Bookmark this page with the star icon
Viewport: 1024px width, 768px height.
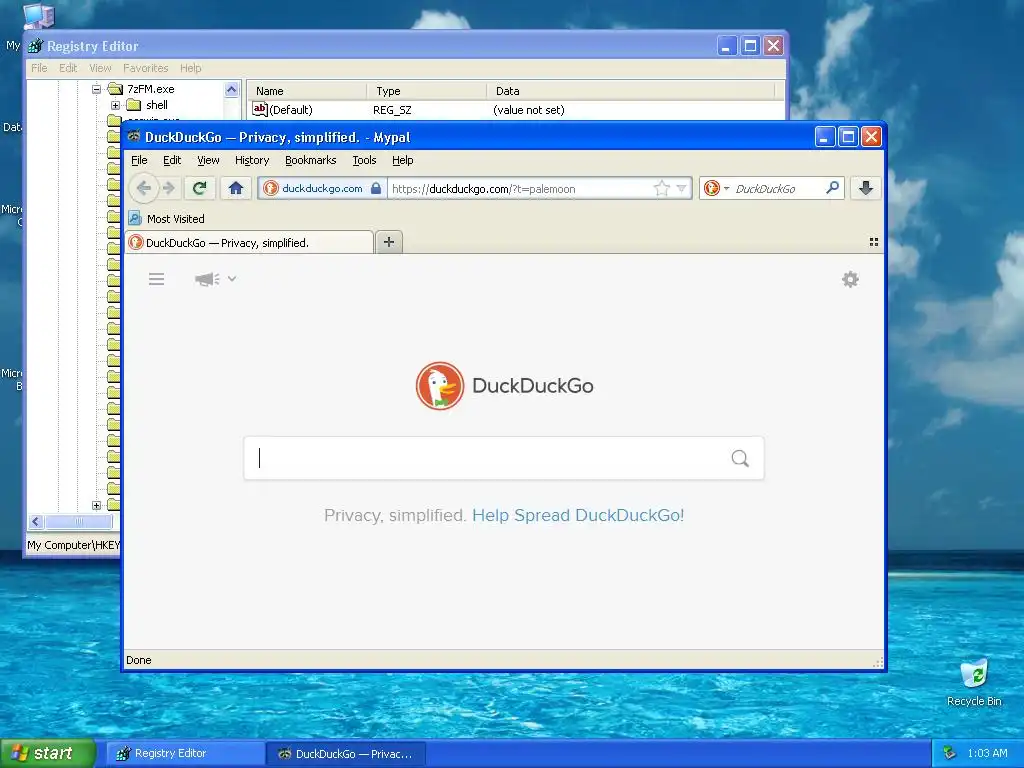coord(662,188)
